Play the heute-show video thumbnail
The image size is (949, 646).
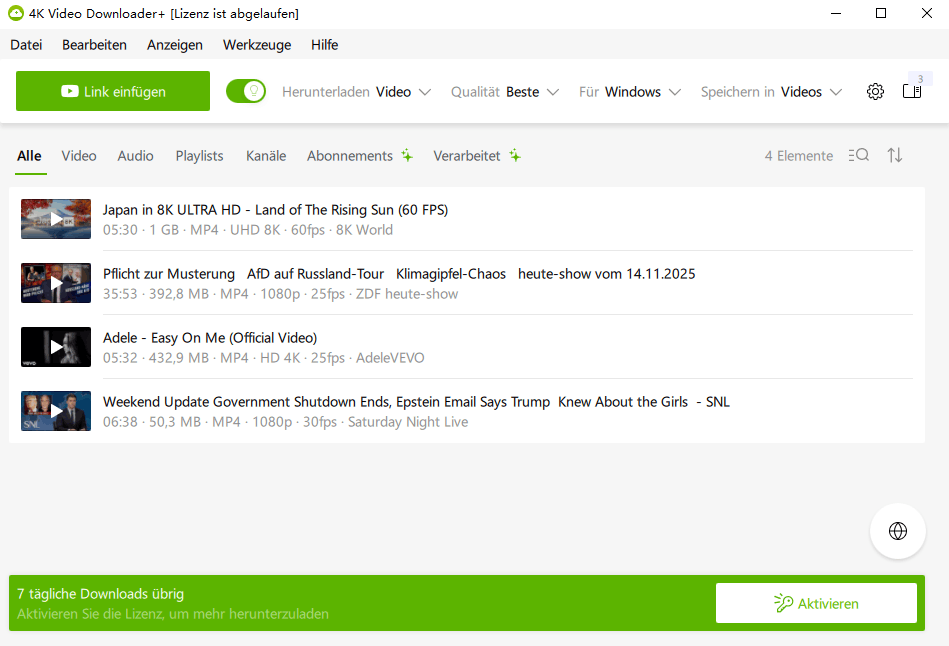56,283
